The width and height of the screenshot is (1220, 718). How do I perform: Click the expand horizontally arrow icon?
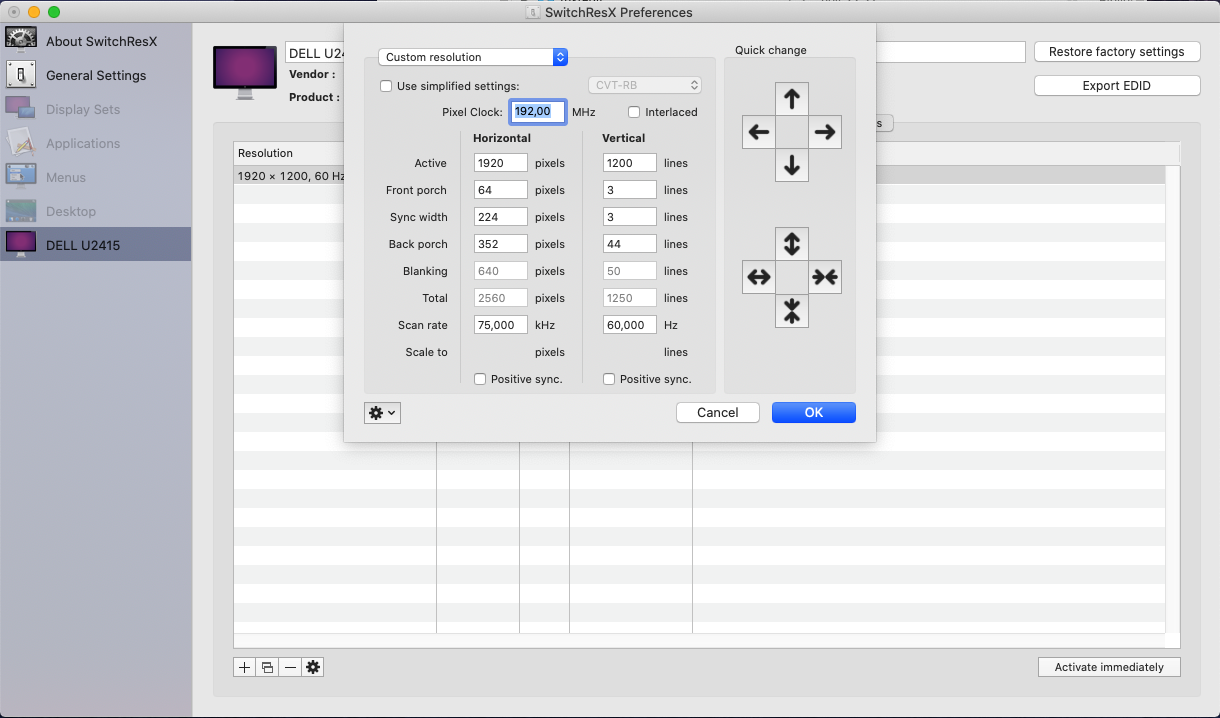[759, 277]
